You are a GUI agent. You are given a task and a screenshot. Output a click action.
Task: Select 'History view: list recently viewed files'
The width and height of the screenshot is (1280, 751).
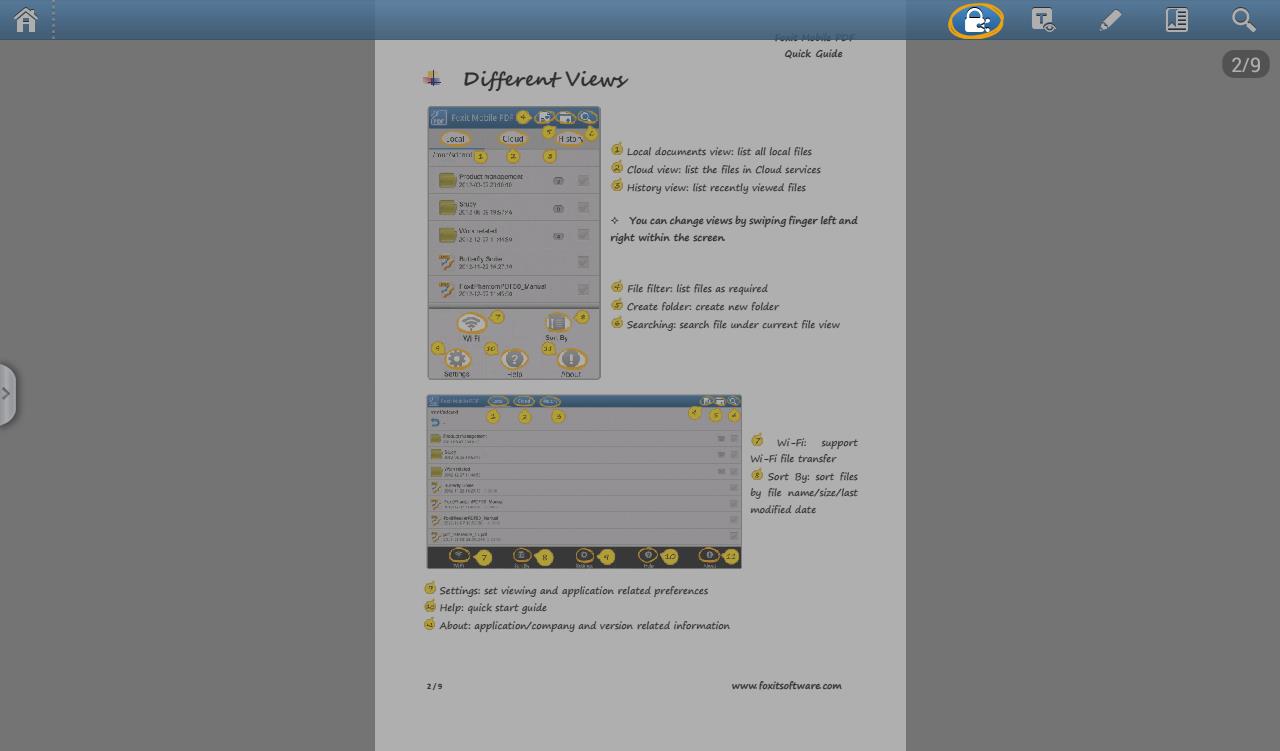click(x=716, y=188)
